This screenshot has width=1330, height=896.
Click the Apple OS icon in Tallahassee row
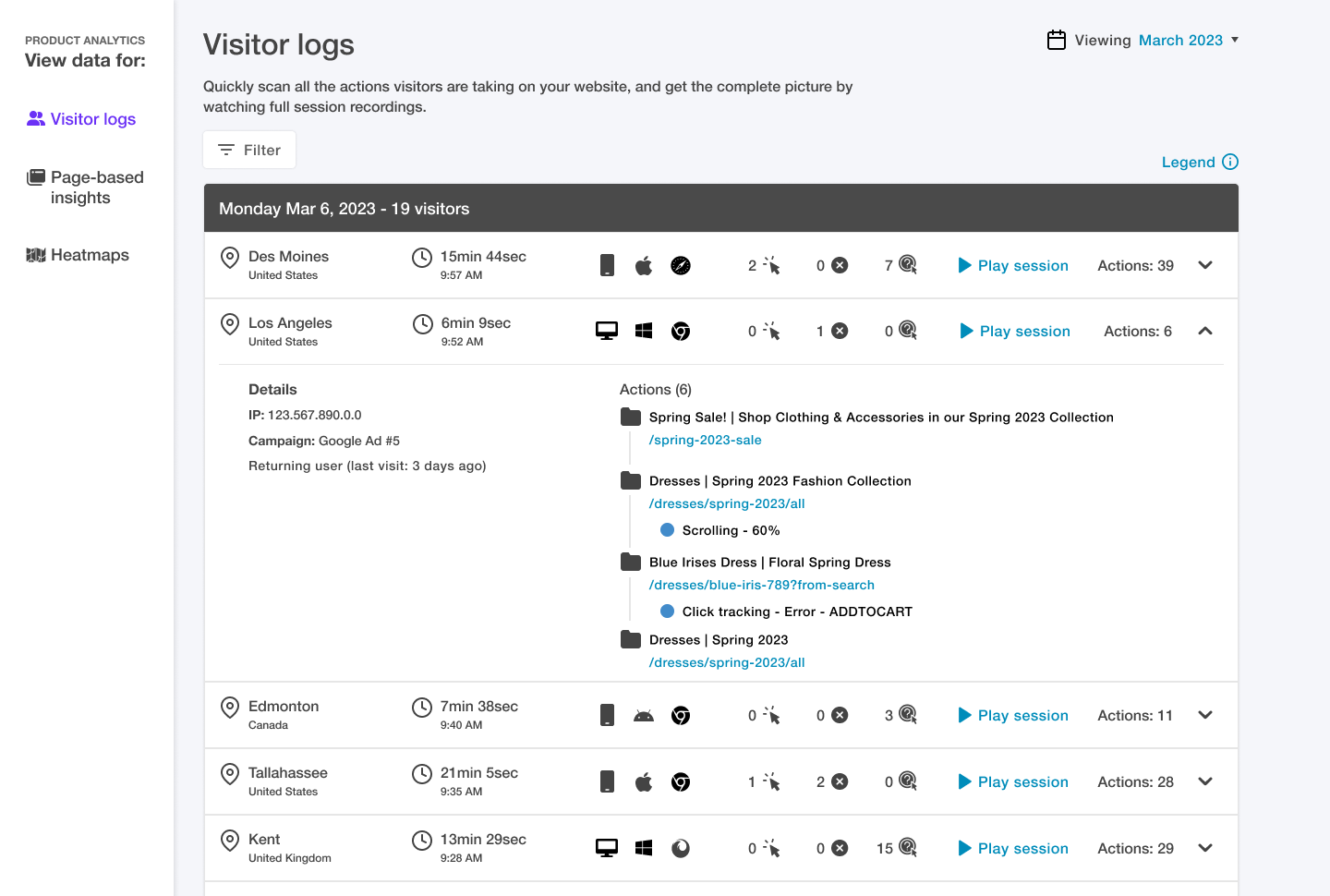pyautogui.click(x=644, y=782)
